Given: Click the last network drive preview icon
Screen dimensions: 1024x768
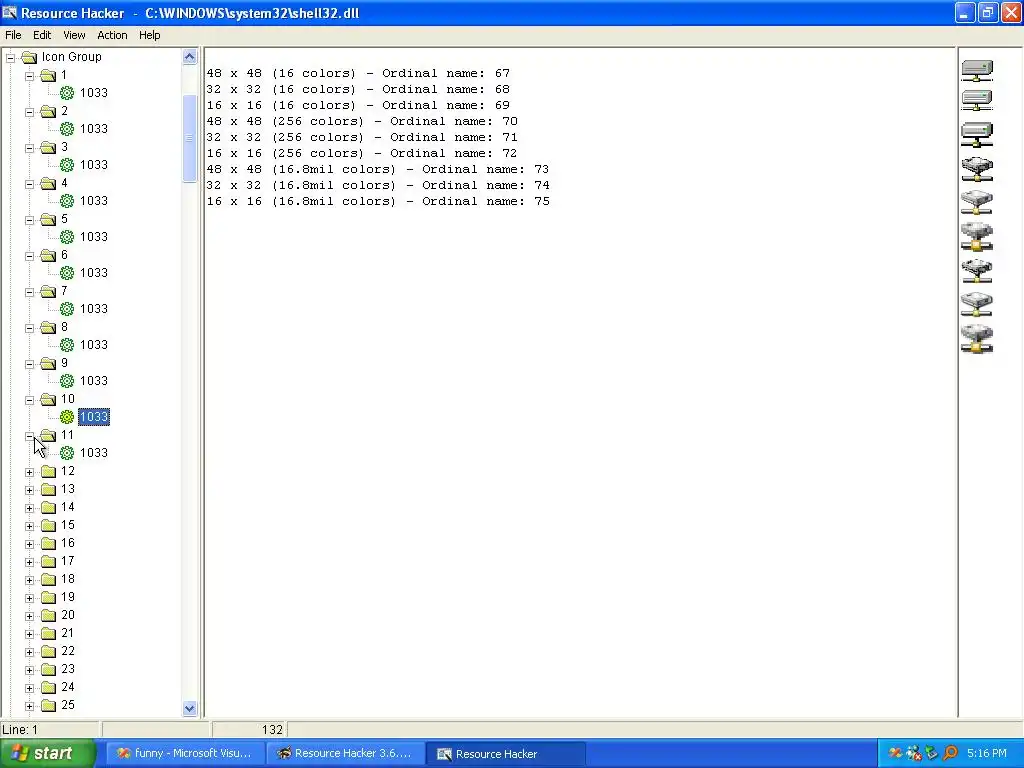Looking at the screenshot, I should click(x=977, y=339).
